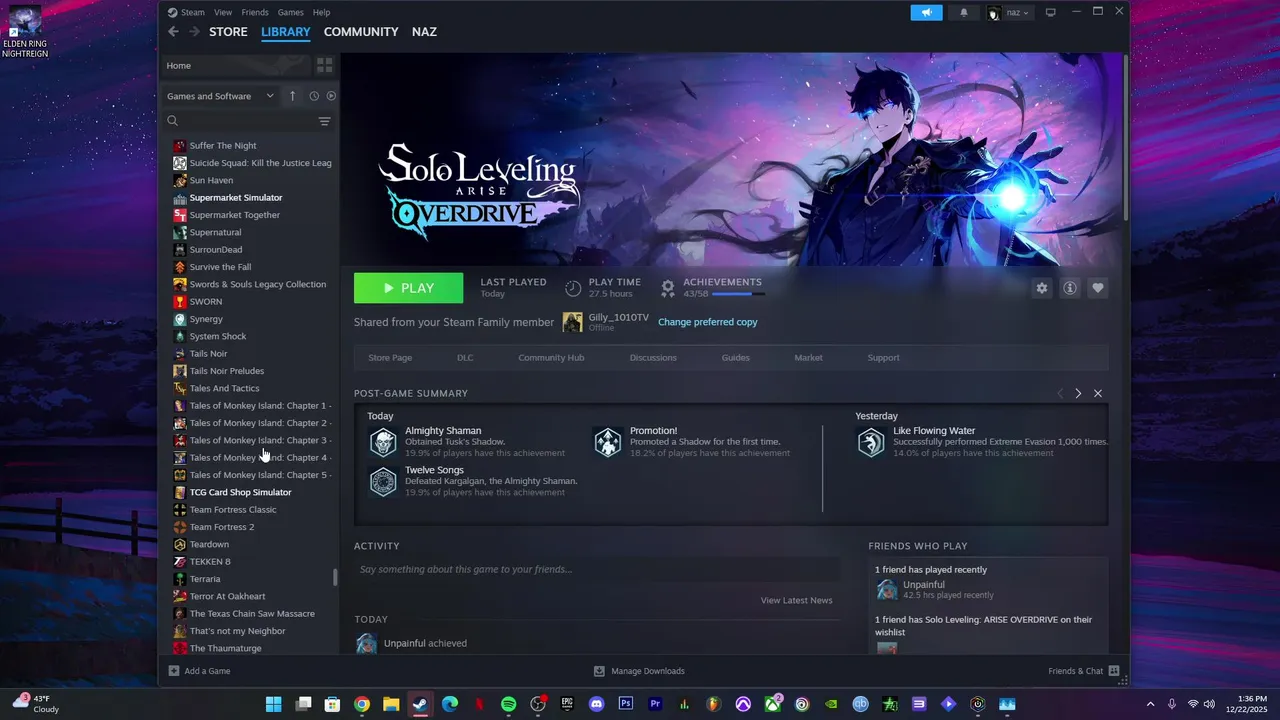Open Manage Downloads
The height and width of the screenshot is (720, 1280).
(x=639, y=671)
